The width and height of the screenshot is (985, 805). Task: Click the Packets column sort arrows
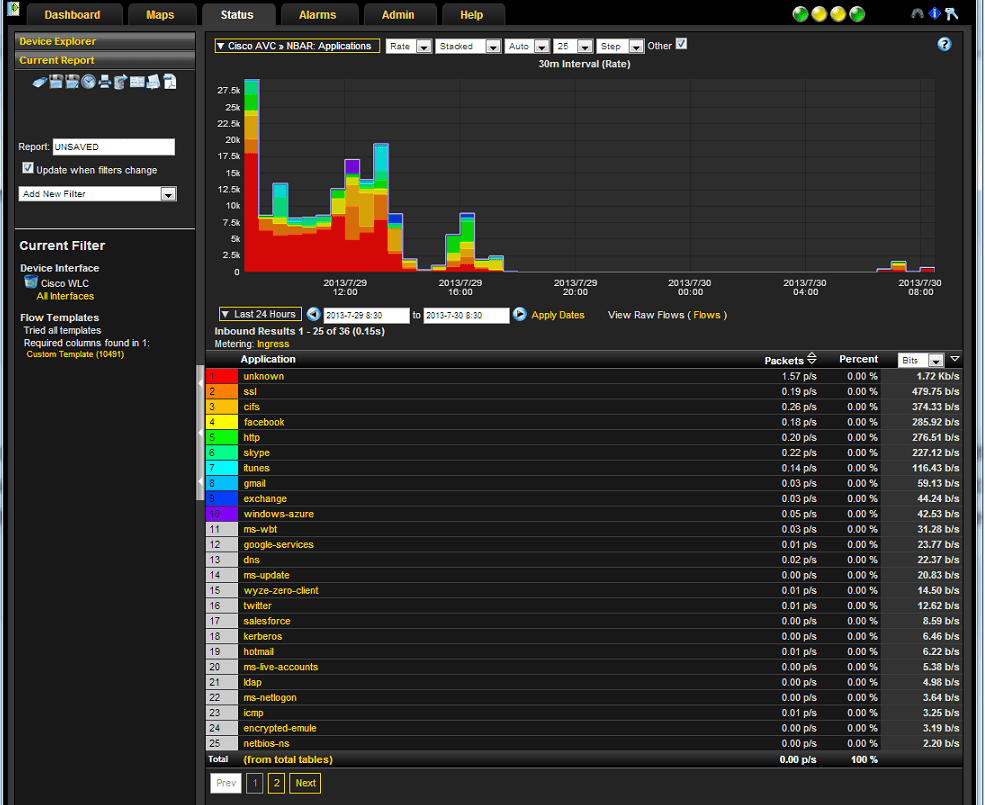pyautogui.click(x=812, y=359)
